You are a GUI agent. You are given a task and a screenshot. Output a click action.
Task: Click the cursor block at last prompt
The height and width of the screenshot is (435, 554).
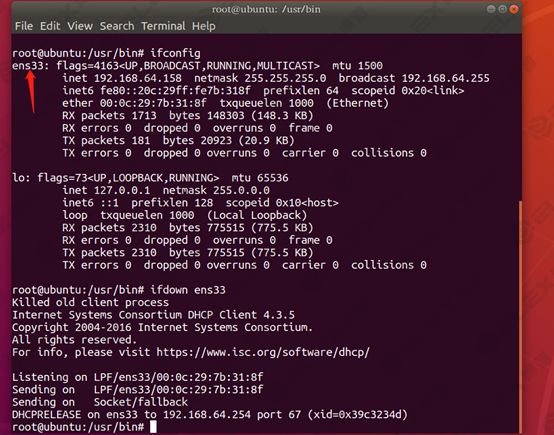coord(153,427)
